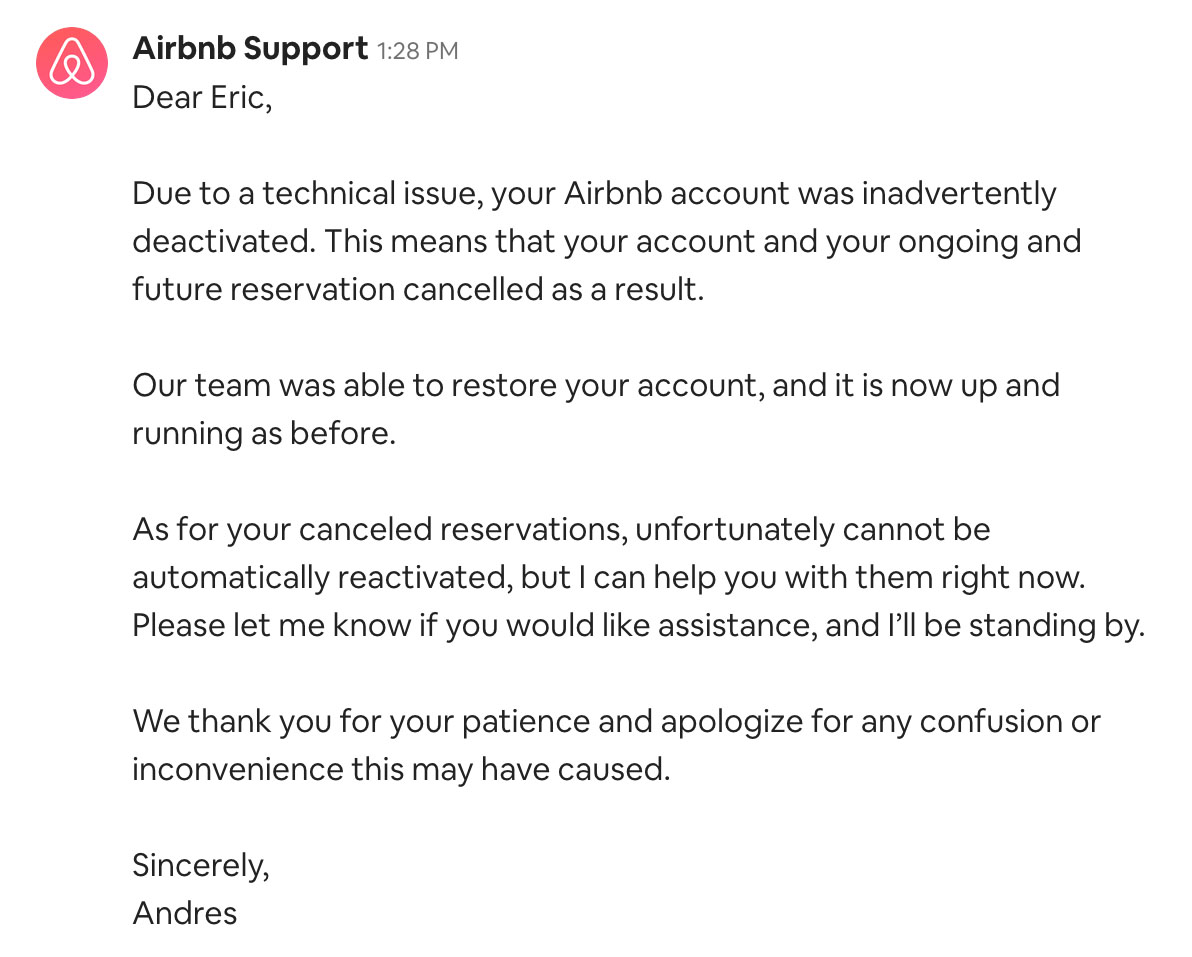Viewport: 1192px width, 957px height.
Task: Click the line starting Due to a technical issue
Action: tap(594, 194)
